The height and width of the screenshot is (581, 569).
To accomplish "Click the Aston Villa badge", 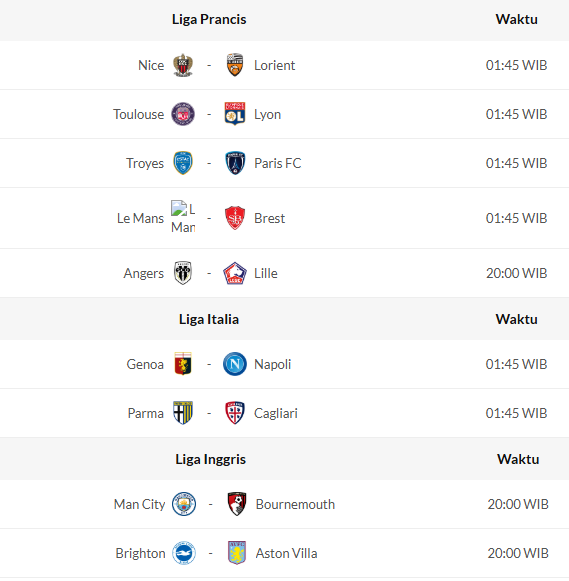I will click(x=237, y=553).
